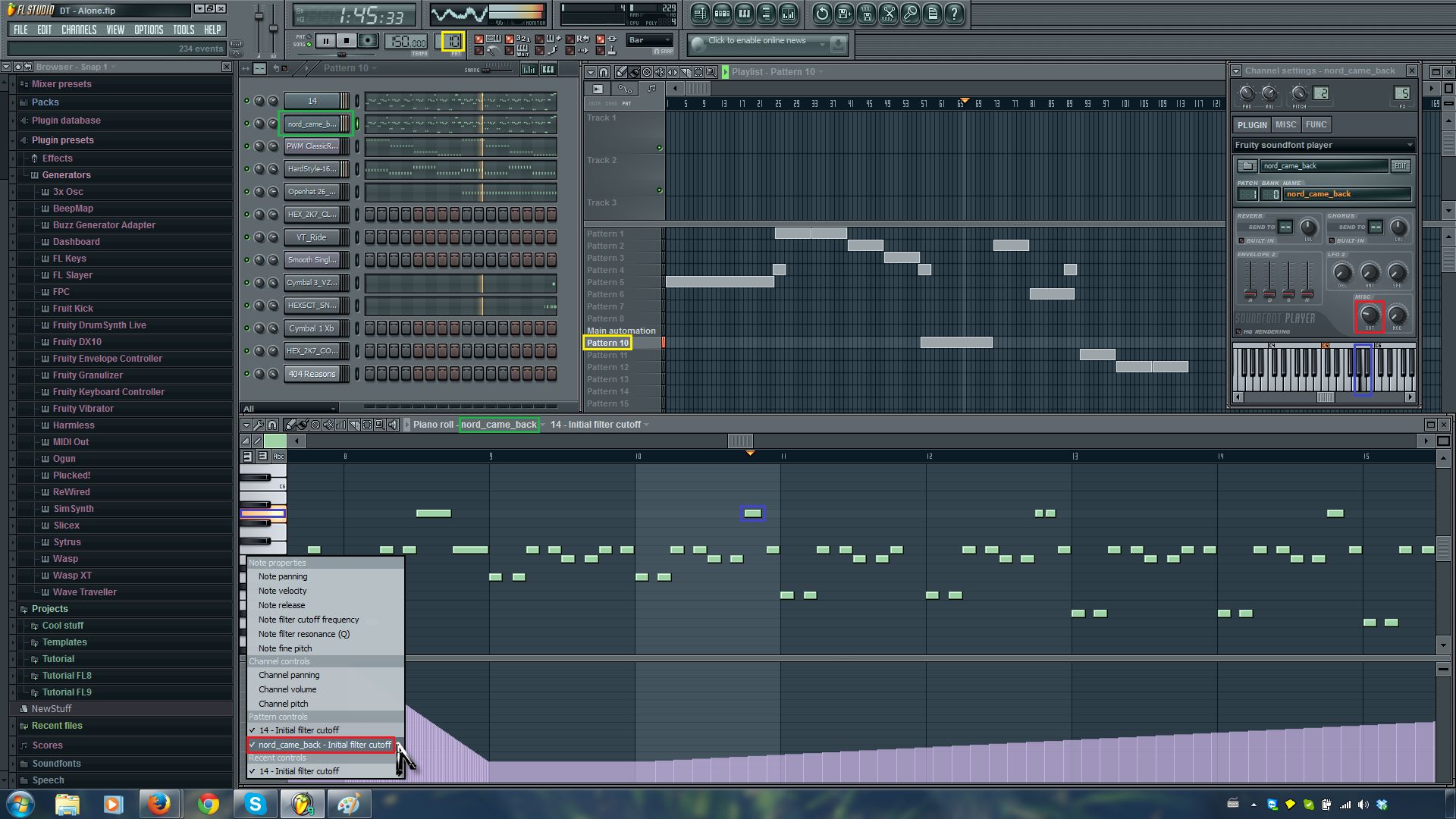
Task: Select Channel volume in context menu
Action: point(287,689)
